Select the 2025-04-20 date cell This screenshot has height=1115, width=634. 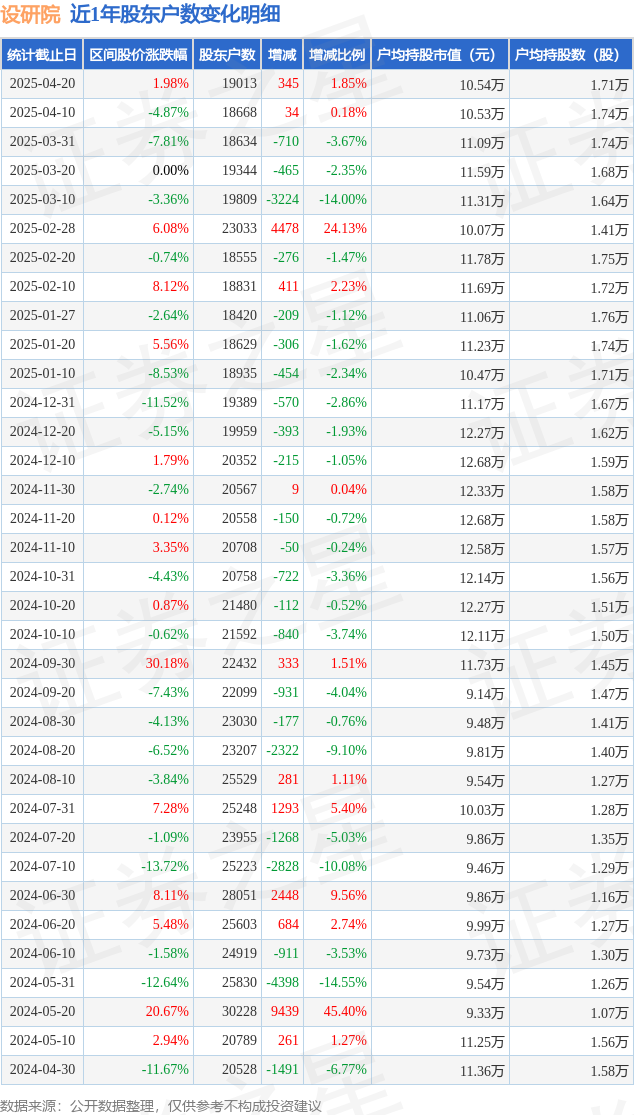click(42, 83)
